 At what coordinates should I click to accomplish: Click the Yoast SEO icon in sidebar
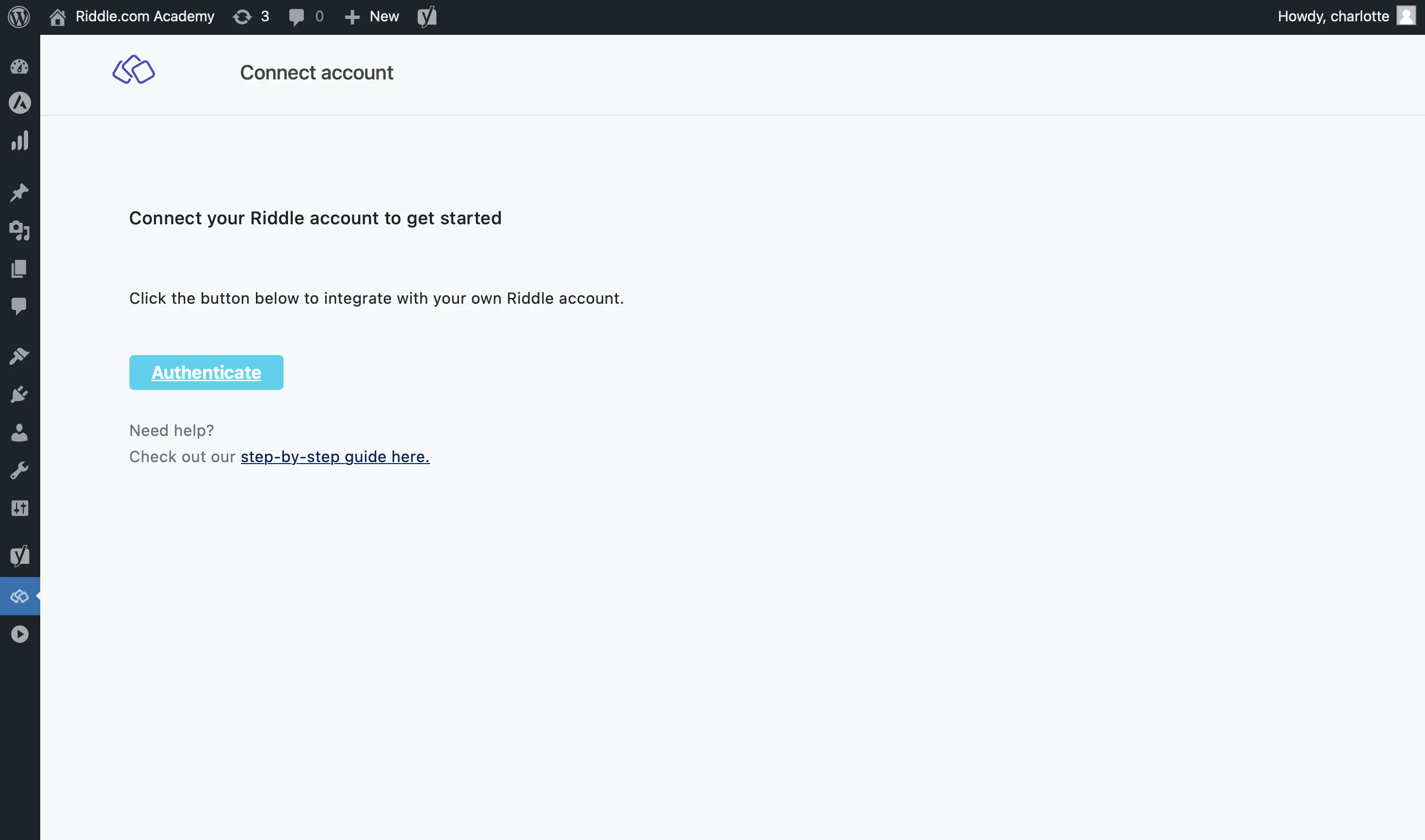point(19,557)
